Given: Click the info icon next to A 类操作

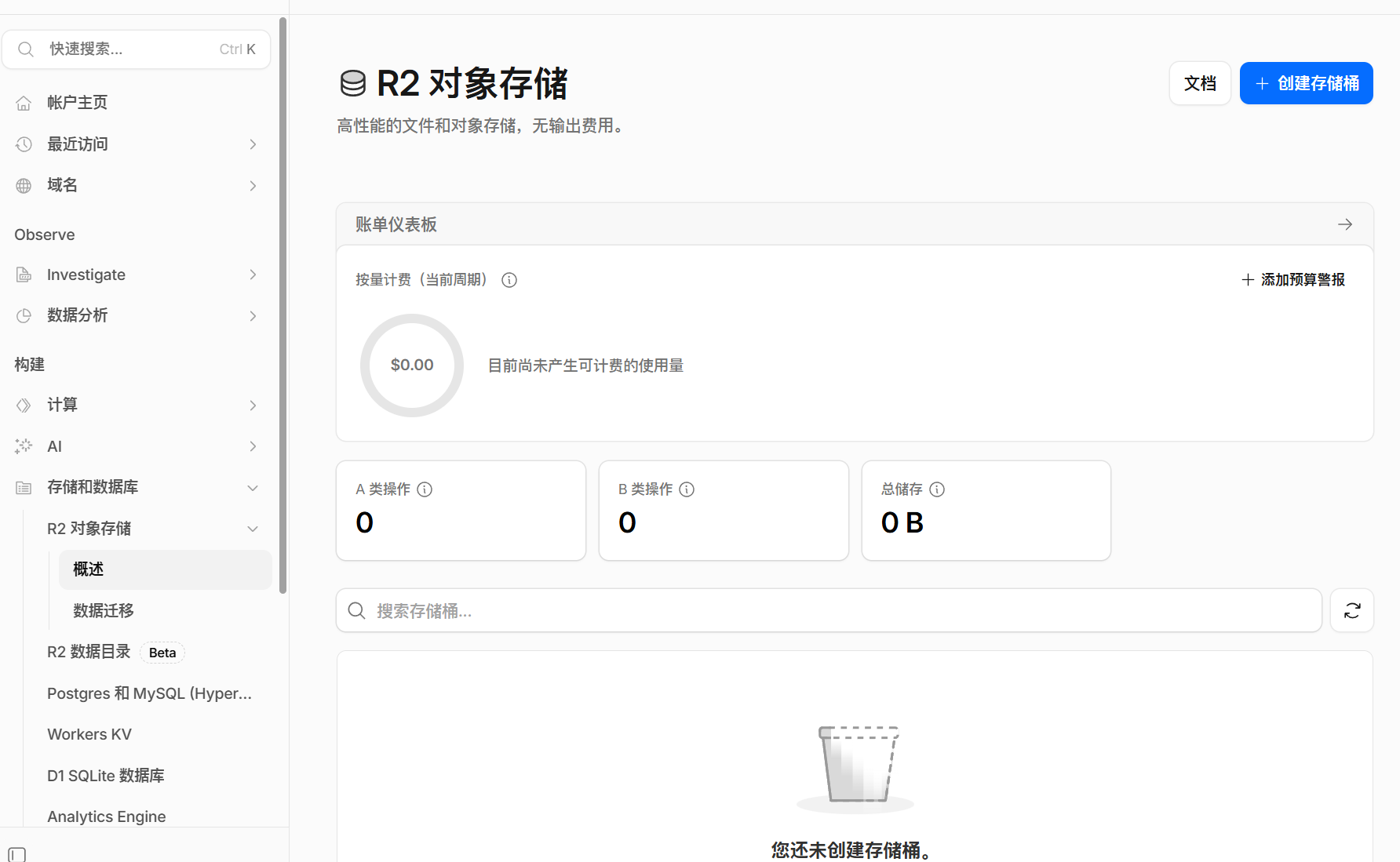Looking at the screenshot, I should (x=425, y=489).
